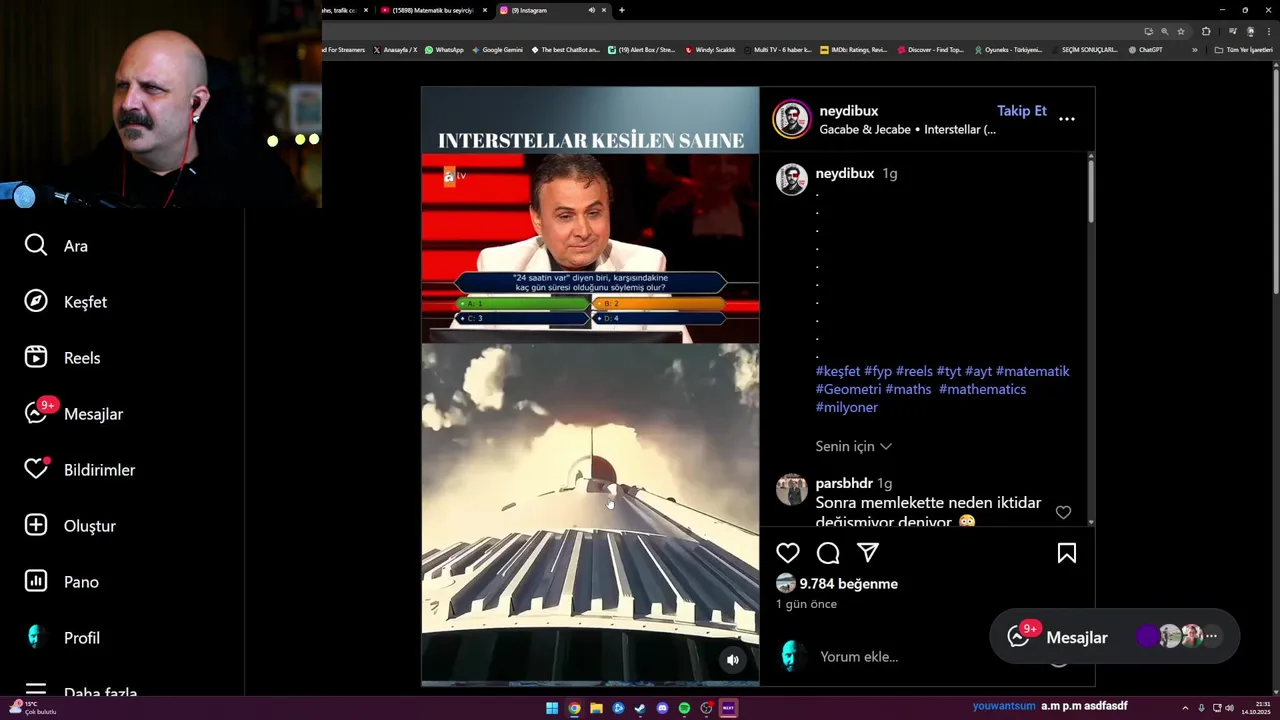Open the IMDb Ratings bookmark
Viewport: 1280px width, 720px height.
point(853,49)
